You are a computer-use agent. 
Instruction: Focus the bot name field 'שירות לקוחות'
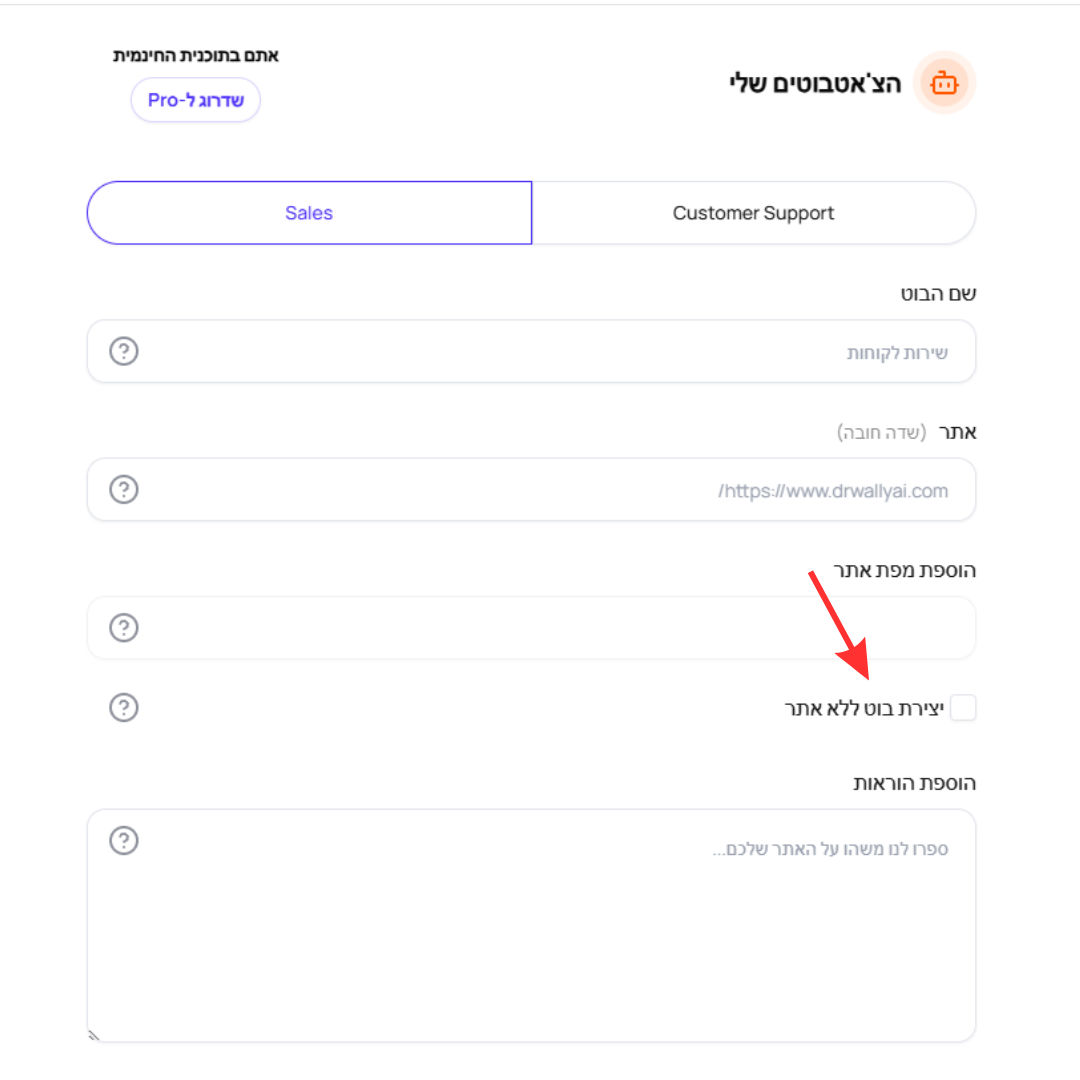(531, 351)
